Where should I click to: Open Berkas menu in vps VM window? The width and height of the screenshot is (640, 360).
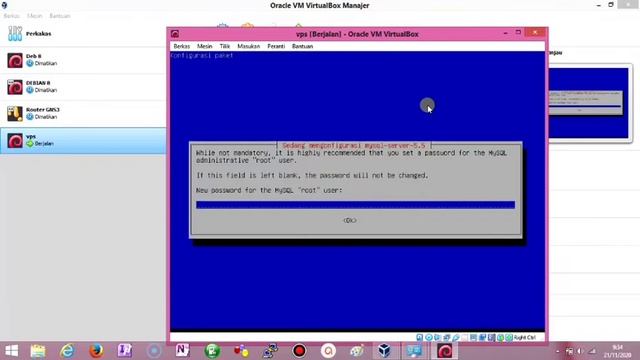point(182,46)
